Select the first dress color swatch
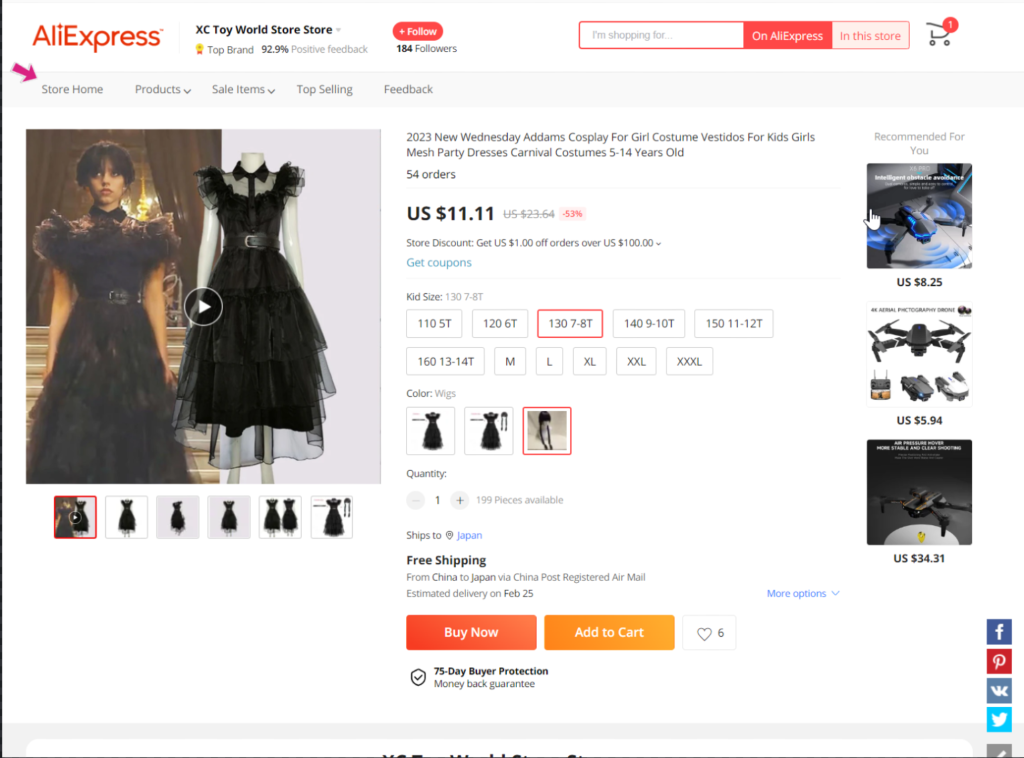The height and width of the screenshot is (758, 1024). click(x=431, y=431)
